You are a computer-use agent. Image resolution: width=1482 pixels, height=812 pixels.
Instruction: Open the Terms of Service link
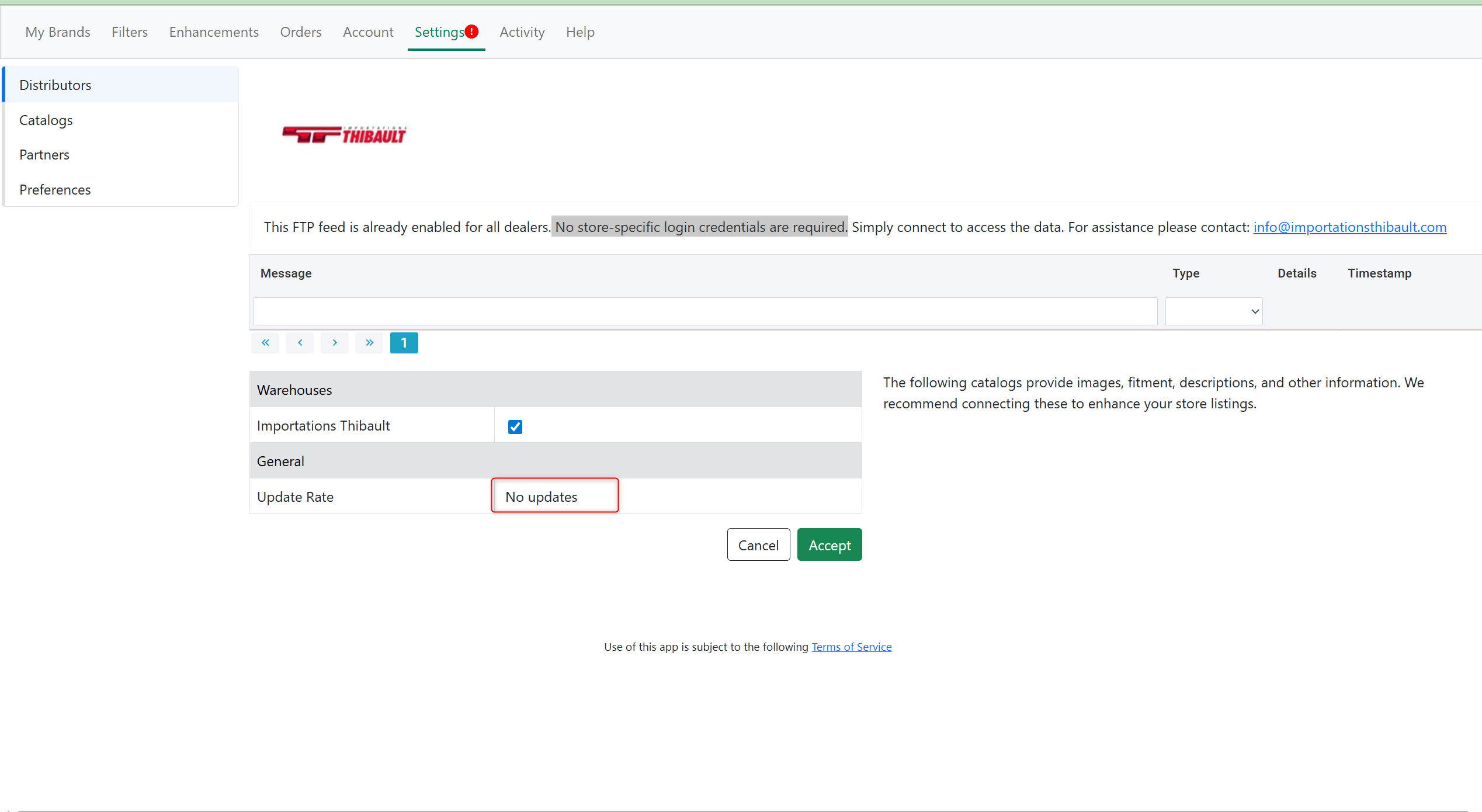tap(851, 647)
